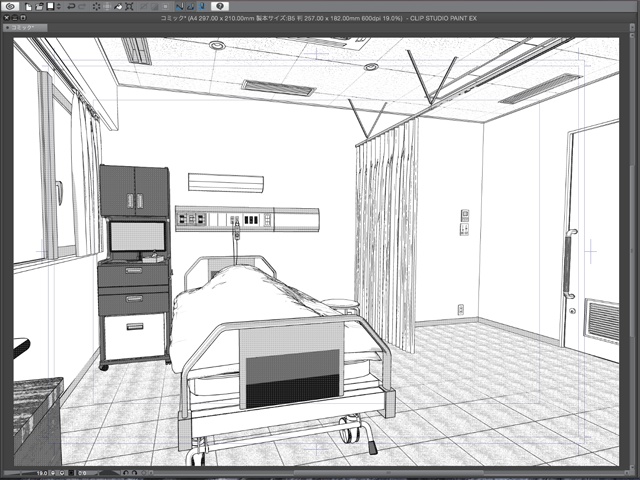The height and width of the screenshot is (480, 640).
Task: Click the Deselect icon
Action: [x=143, y=7]
